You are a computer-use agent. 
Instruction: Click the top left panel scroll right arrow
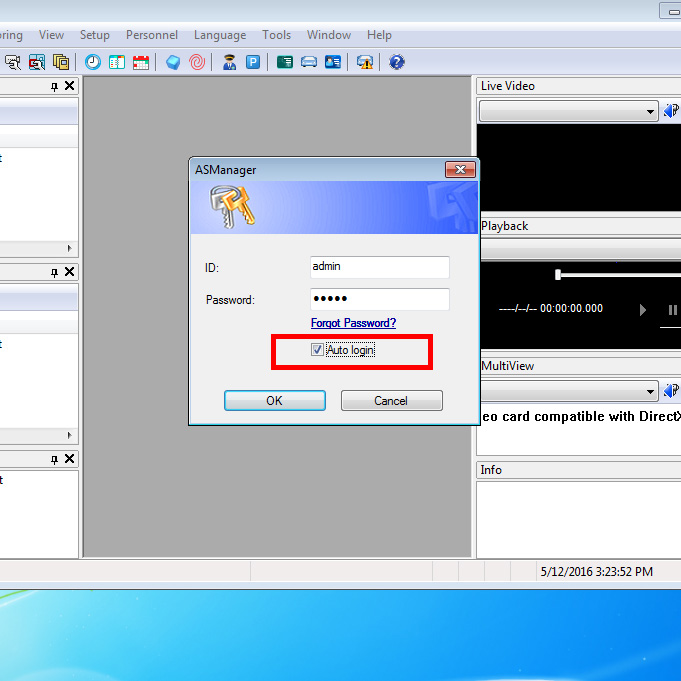pyautogui.click(x=69, y=248)
